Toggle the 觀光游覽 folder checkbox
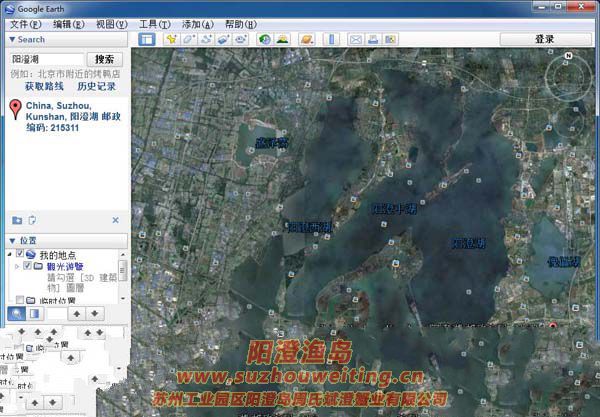 (27, 267)
